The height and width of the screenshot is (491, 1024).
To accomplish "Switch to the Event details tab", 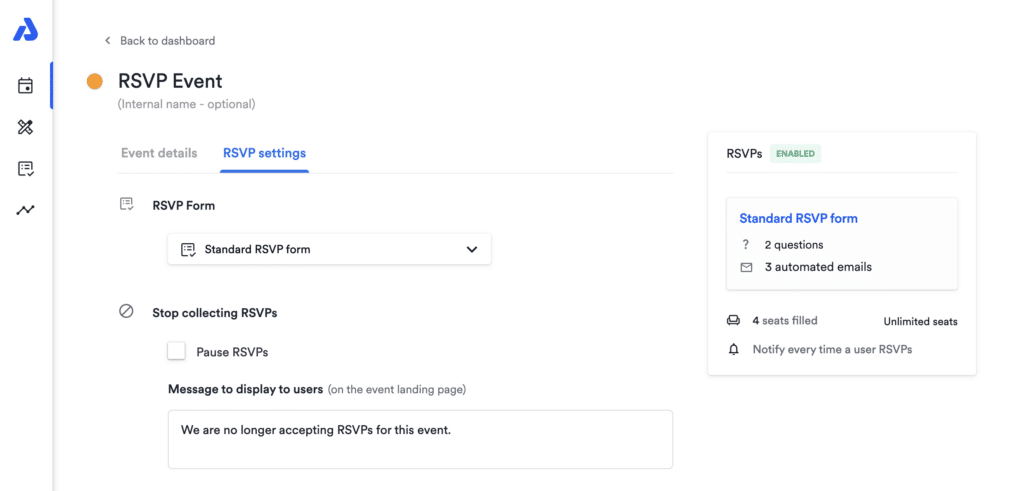I will (159, 153).
